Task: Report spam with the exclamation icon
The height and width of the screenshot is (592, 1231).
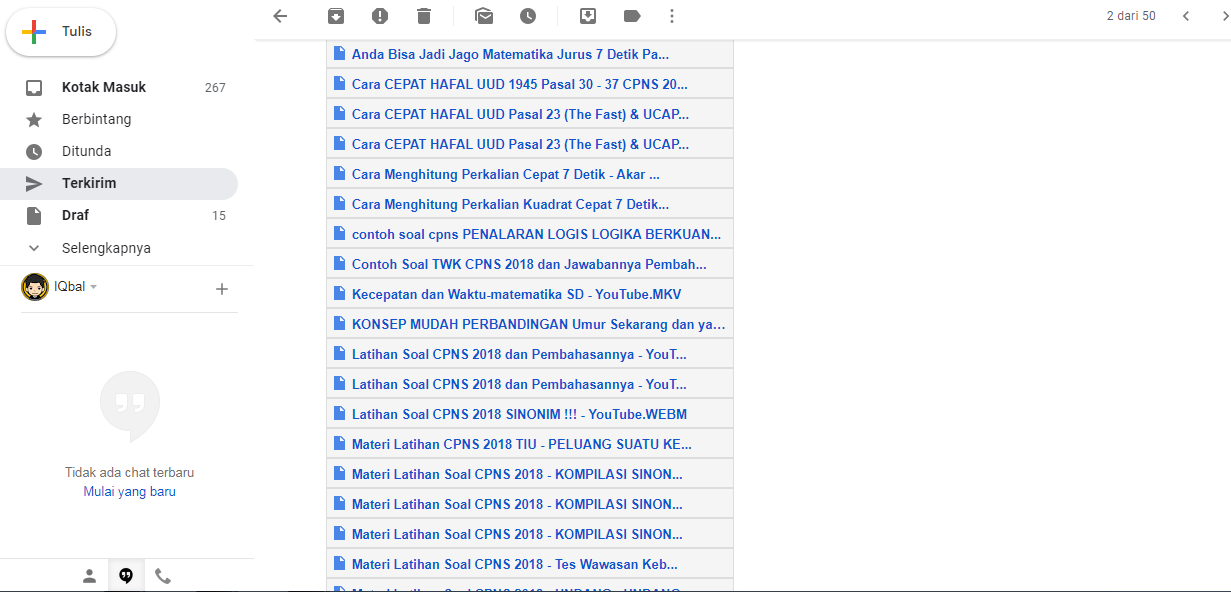Action: [380, 16]
